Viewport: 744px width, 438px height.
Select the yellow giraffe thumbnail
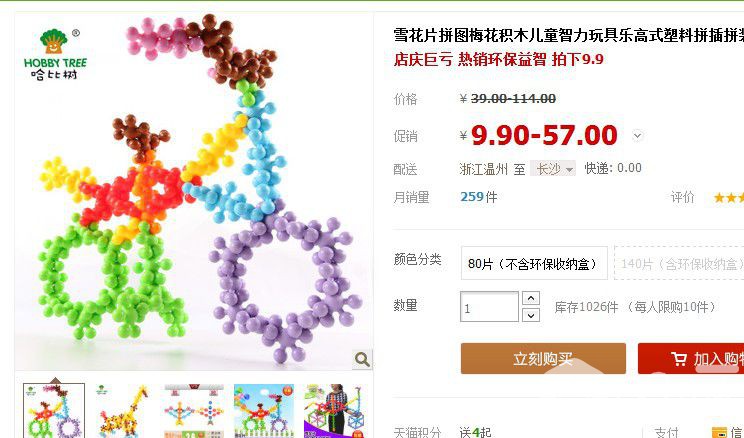pos(124,411)
